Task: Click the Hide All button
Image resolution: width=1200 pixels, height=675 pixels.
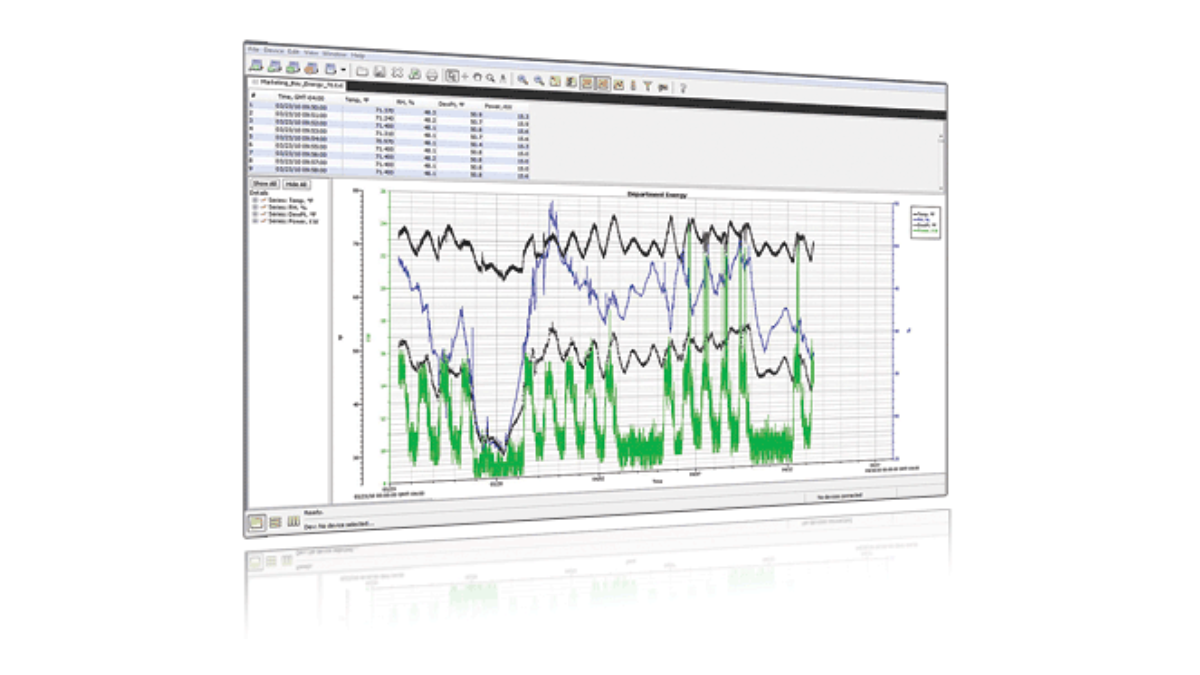Action: click(295, 185)
